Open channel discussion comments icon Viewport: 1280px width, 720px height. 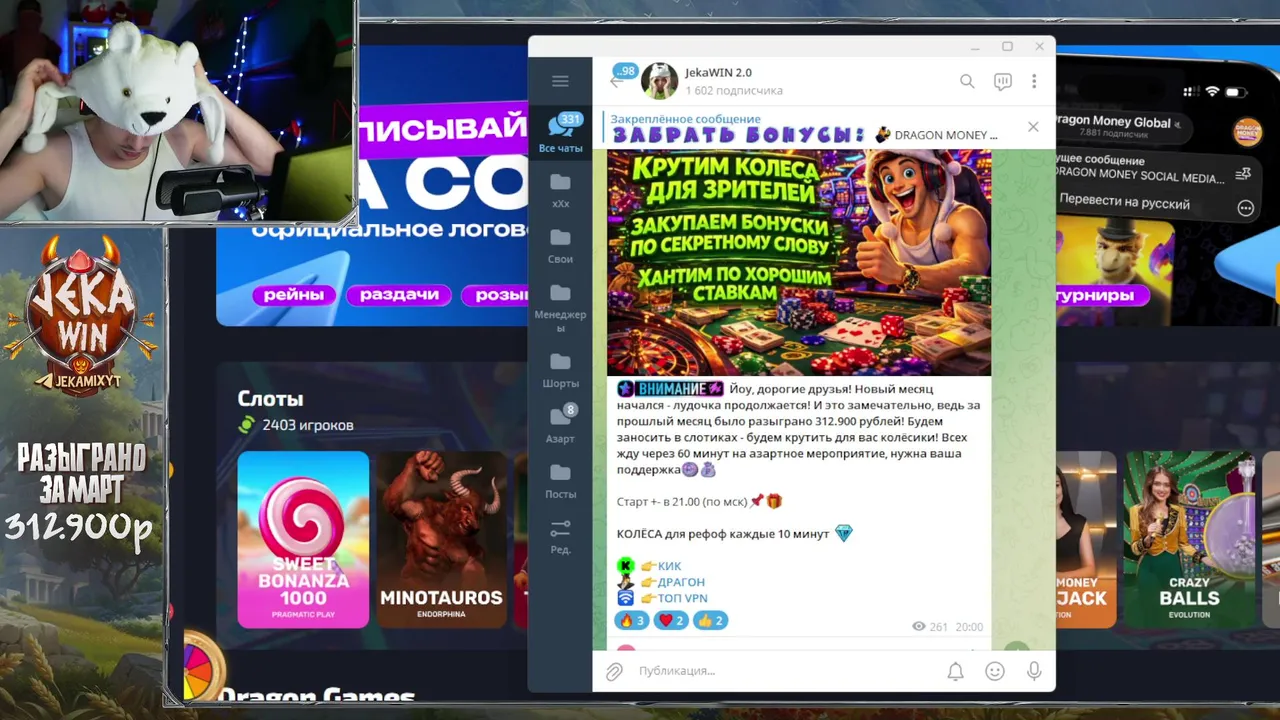point(1003,81)
